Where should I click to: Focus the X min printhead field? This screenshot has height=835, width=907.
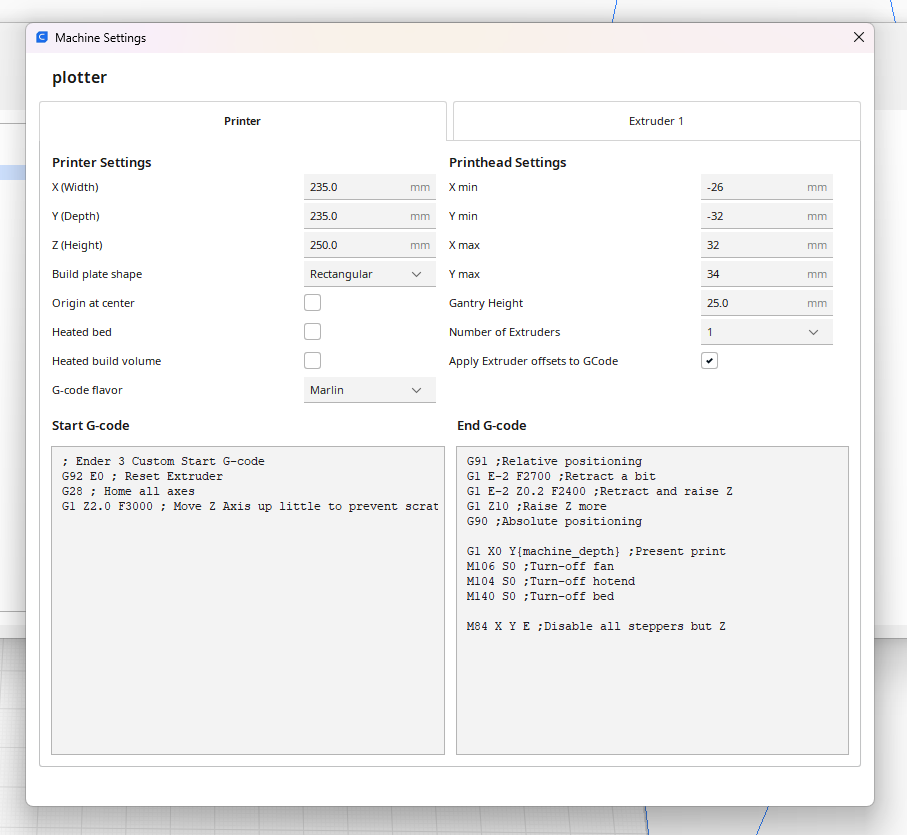[752, 187]
